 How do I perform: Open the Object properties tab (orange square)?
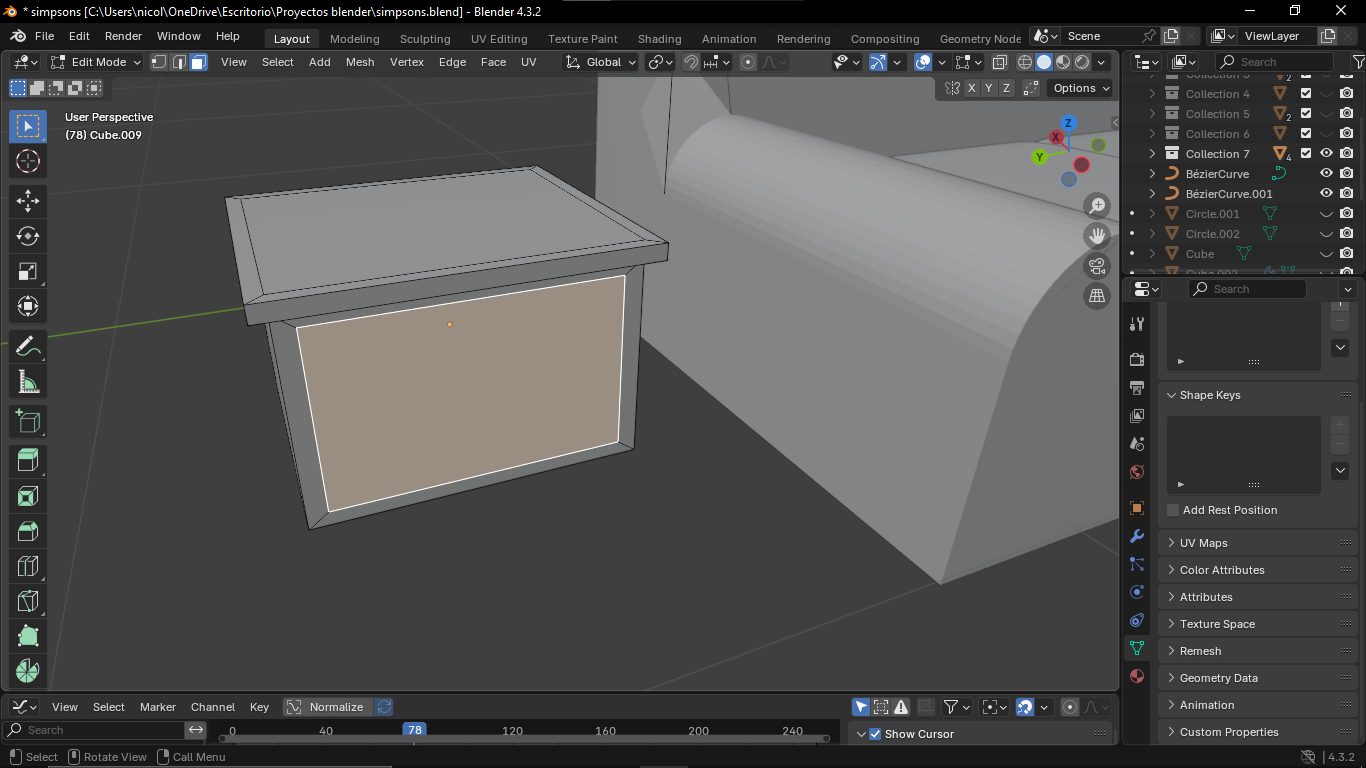coord(1137,508)
